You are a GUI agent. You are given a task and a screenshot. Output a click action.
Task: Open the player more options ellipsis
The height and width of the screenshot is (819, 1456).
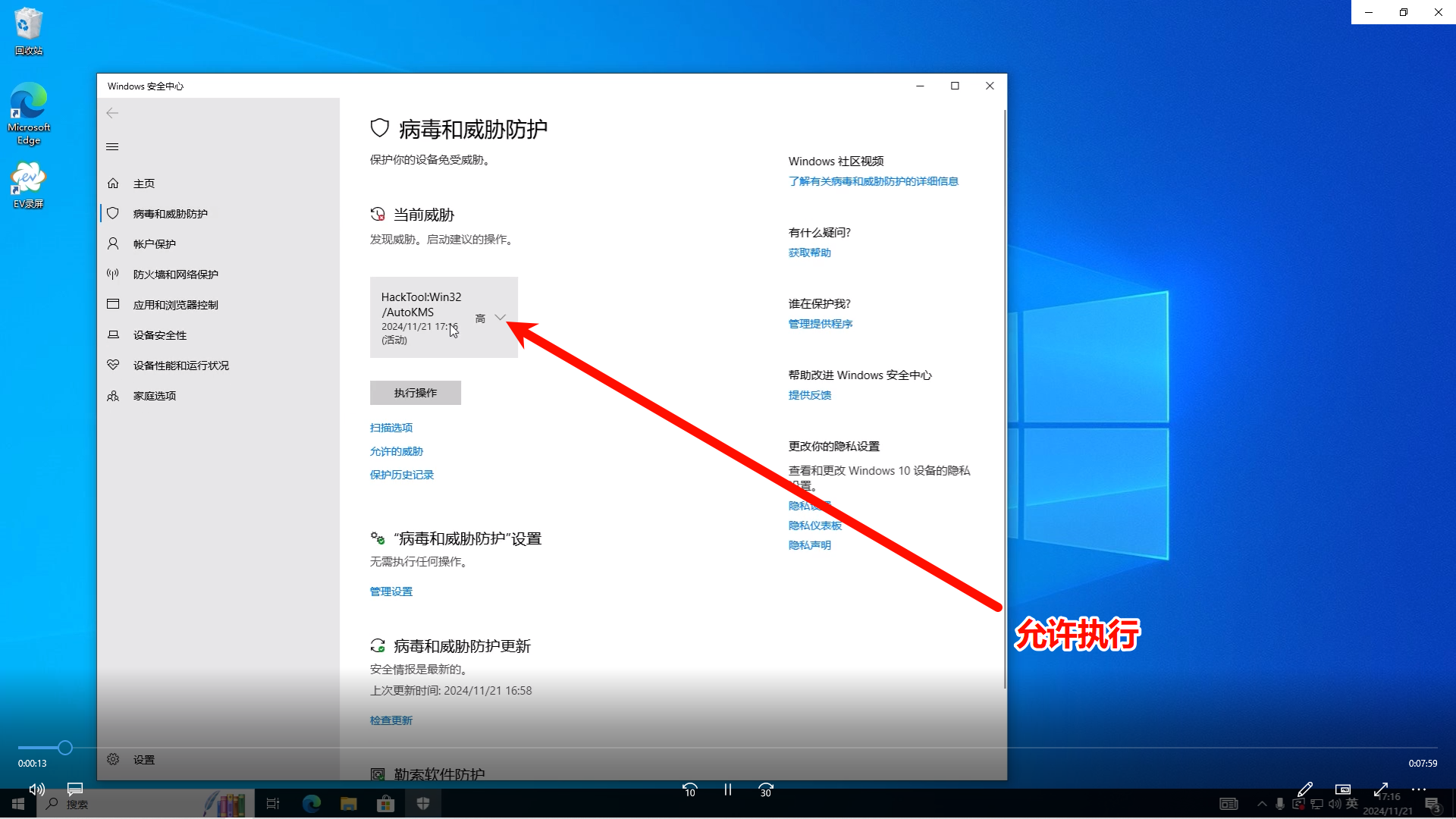pos(1419,789)
